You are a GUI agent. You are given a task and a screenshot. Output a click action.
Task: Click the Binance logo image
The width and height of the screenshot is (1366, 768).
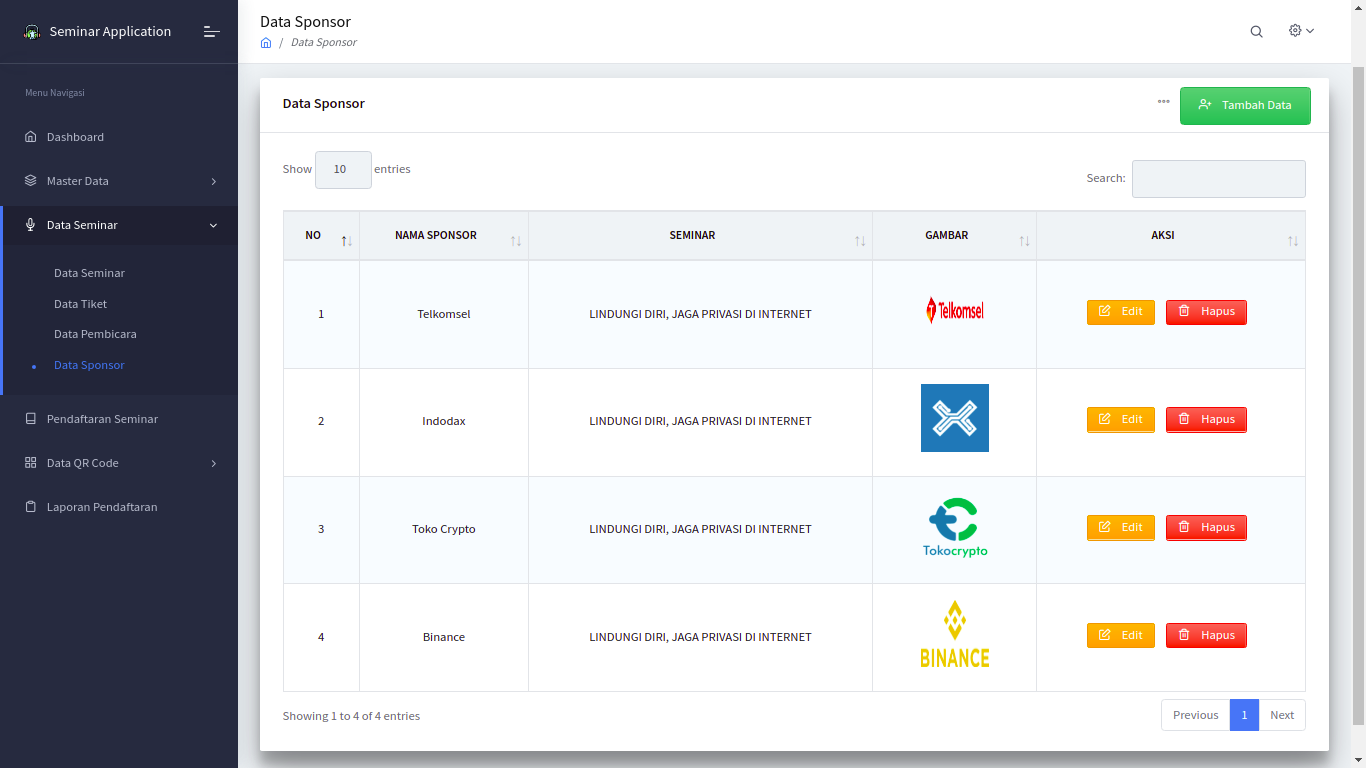955,634
